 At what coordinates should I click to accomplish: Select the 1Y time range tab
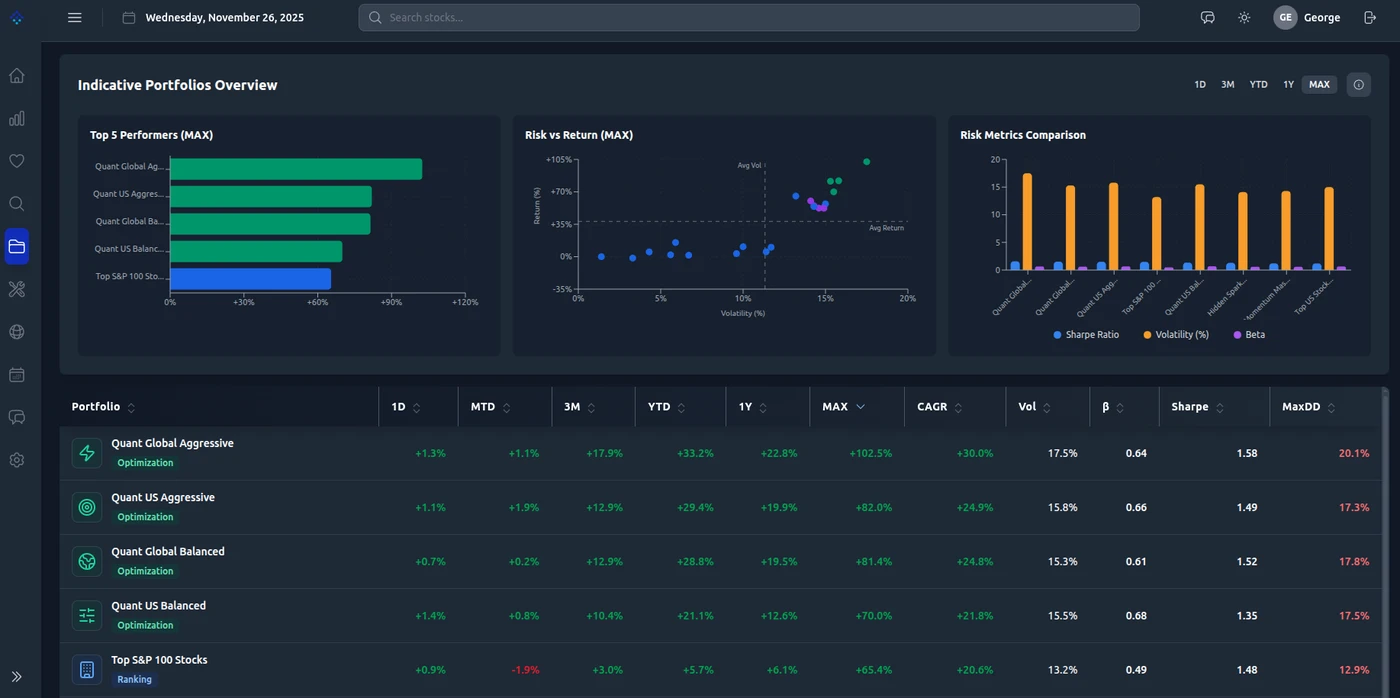pos(1289,85)
